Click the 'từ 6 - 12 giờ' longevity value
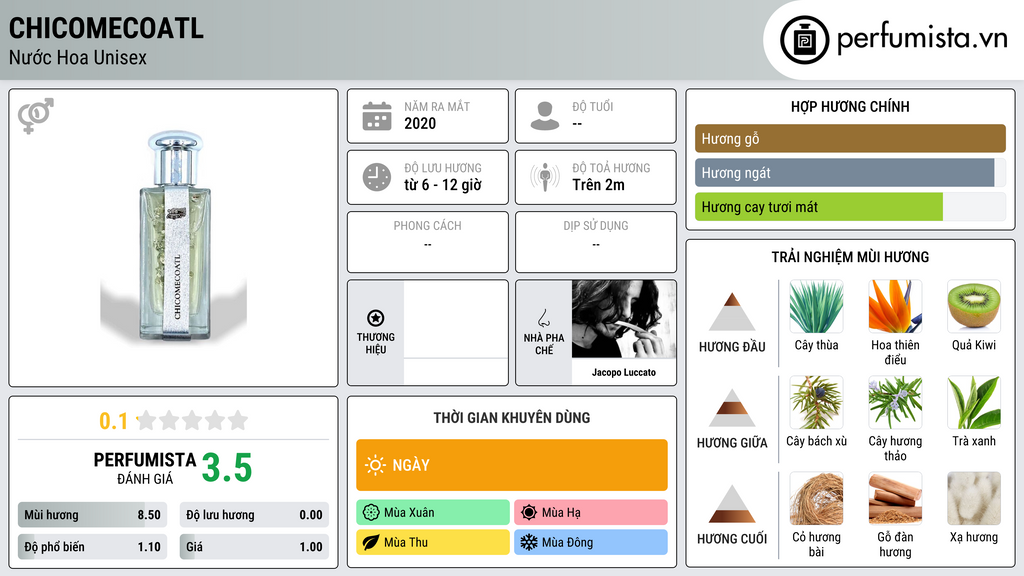The width and height of the screenshot is (1024, 576). [x=443, y=185]
